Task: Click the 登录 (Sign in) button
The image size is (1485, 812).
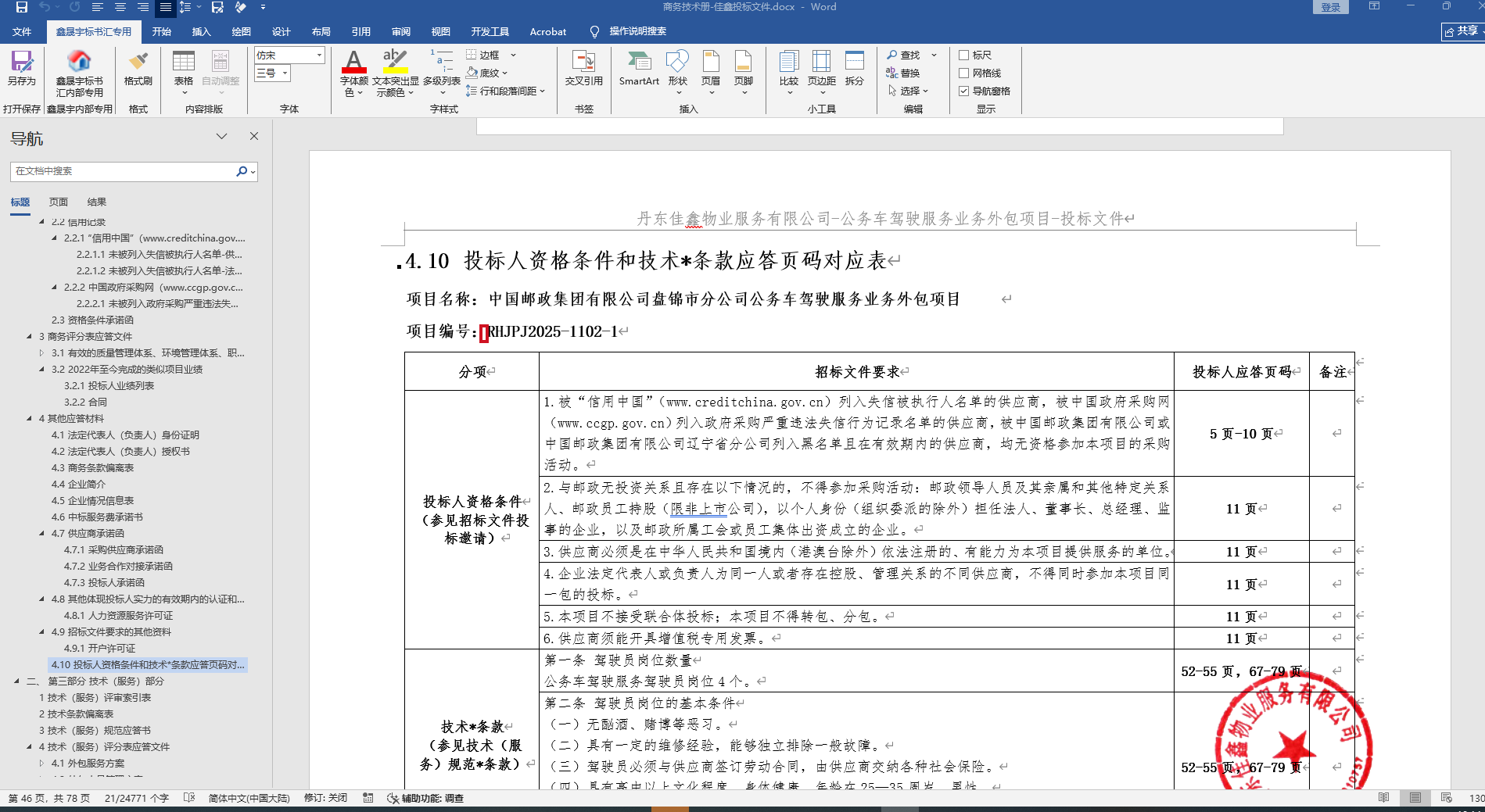Action: [1330, 7]
